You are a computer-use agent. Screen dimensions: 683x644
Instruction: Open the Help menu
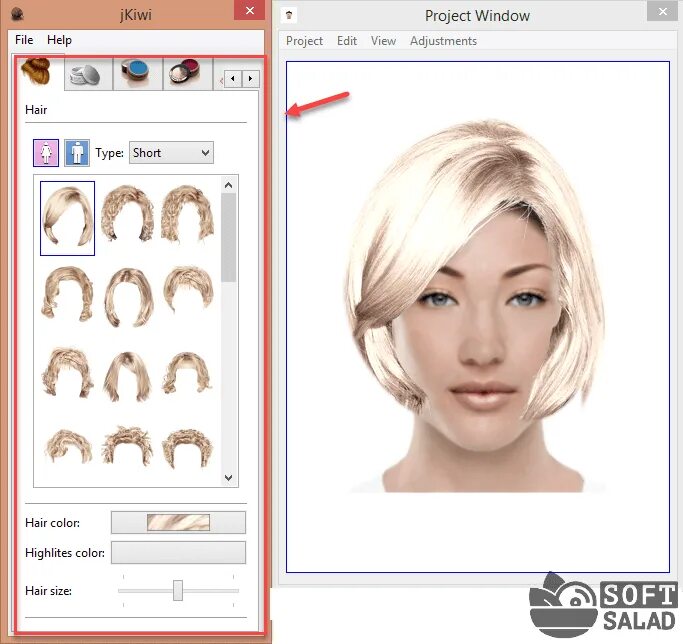[59, 40]
